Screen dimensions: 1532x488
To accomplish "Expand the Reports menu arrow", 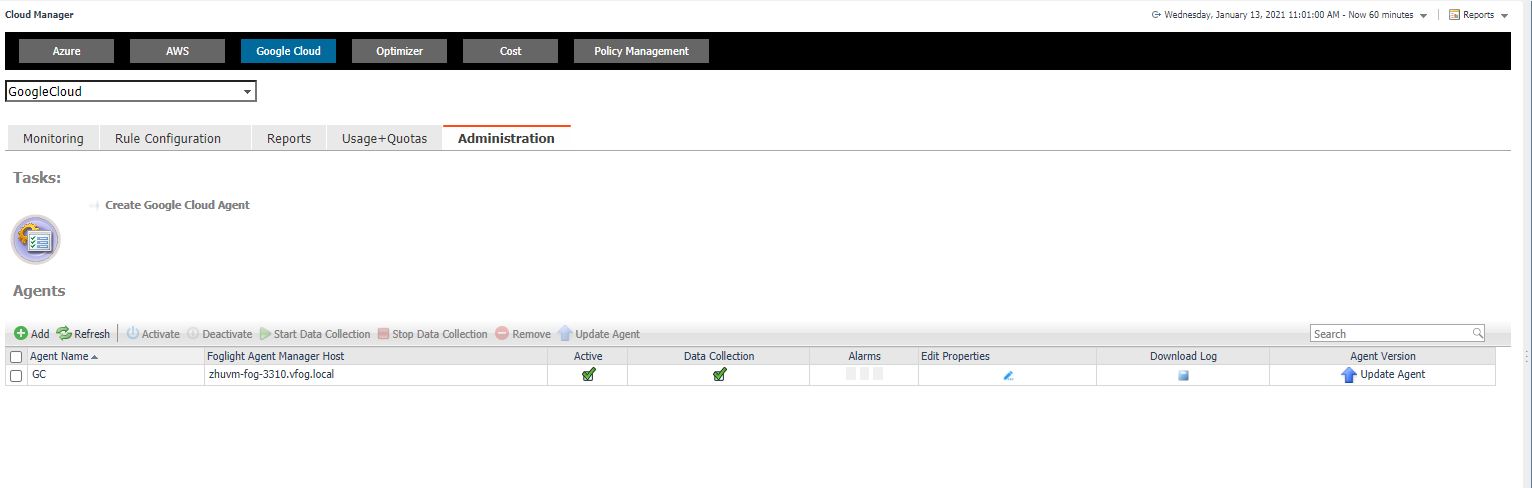I will point(1504,16).
